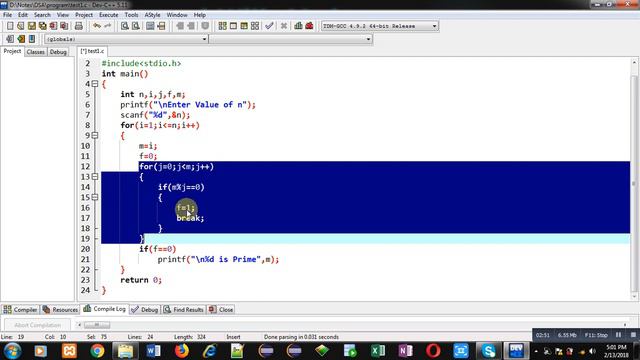Collapse the code fold at line 13
The image size is (640, 360).
(x=95, y=177)
